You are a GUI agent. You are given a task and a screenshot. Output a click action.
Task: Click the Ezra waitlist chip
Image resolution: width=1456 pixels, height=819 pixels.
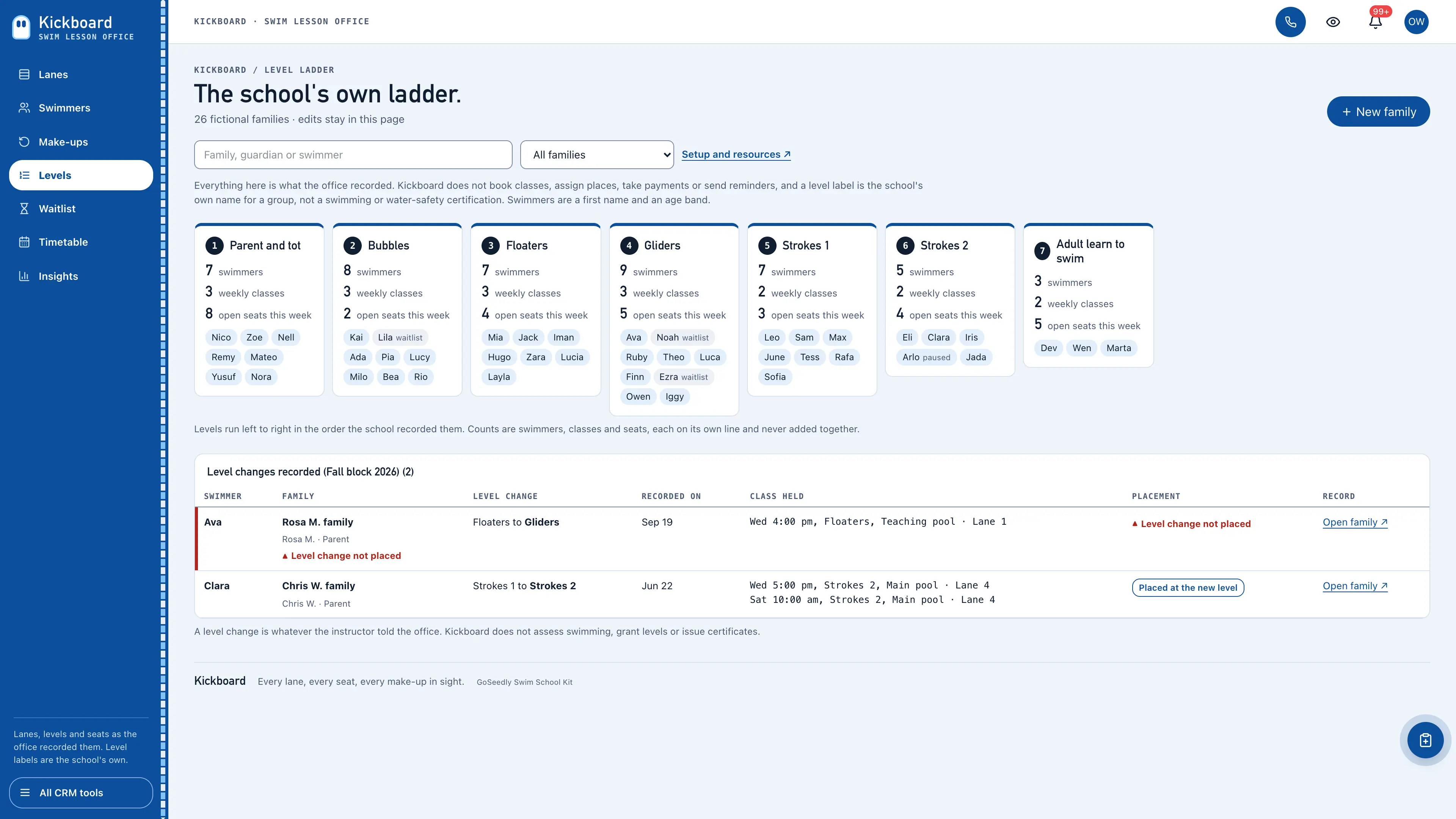tap(683, 377)
